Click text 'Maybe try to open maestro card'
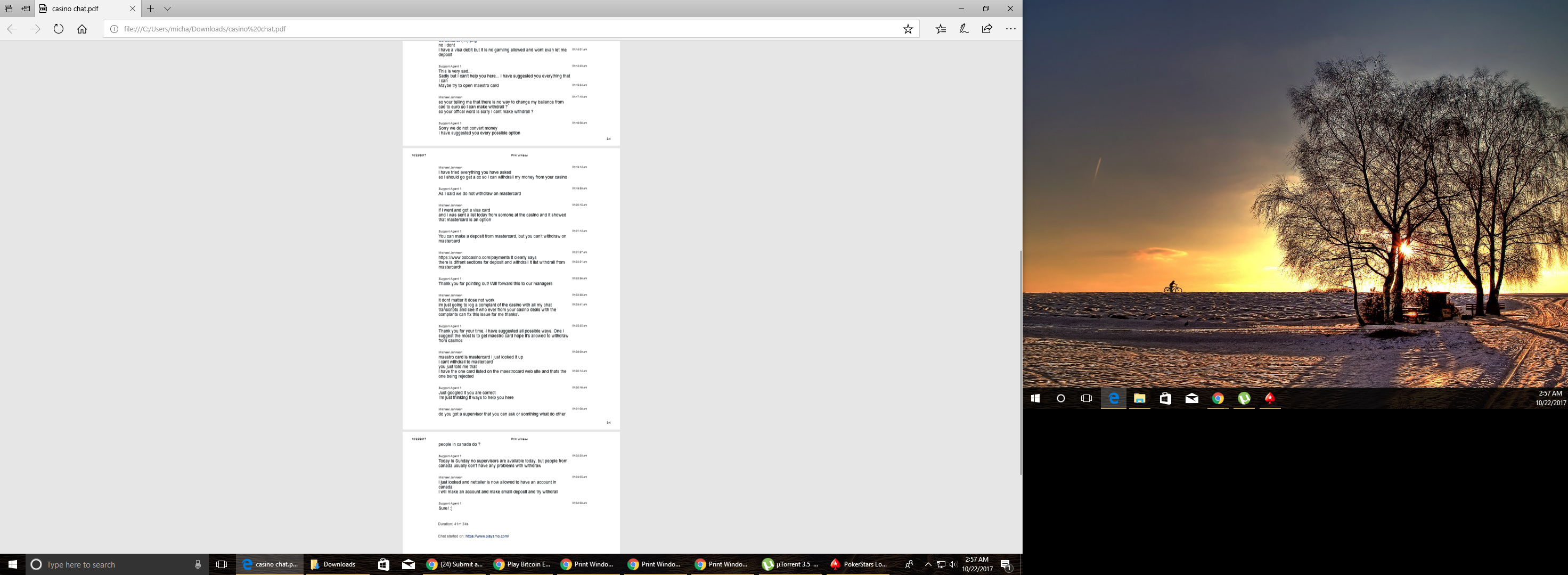 pos(468,86)
